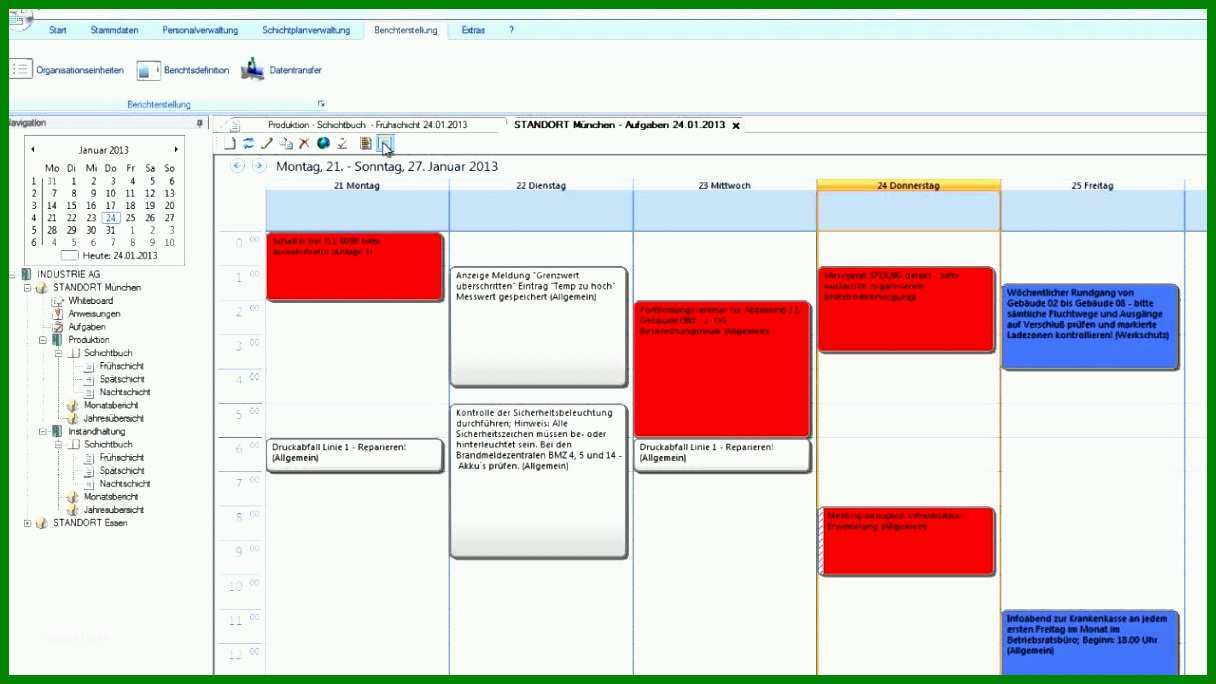Collapse Schichtbuch under Instandhaltung
The image size is (1216, 684).
[59, 444]
